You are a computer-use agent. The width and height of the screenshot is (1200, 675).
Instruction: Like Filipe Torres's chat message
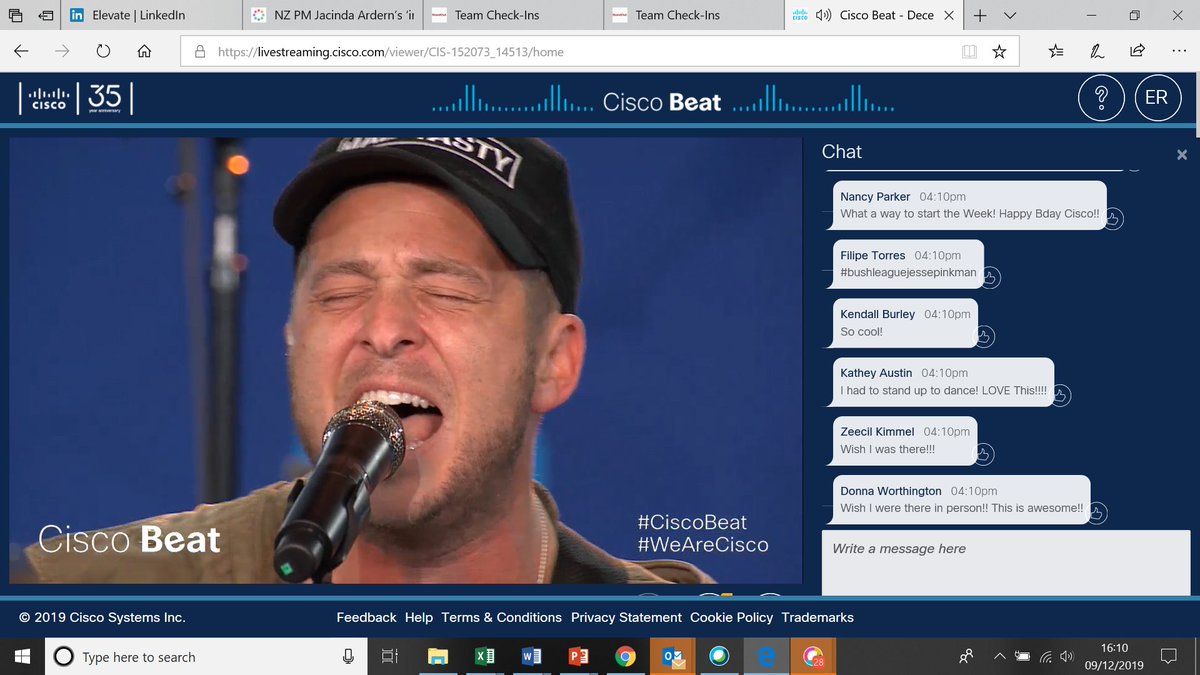tap(990, 277)
